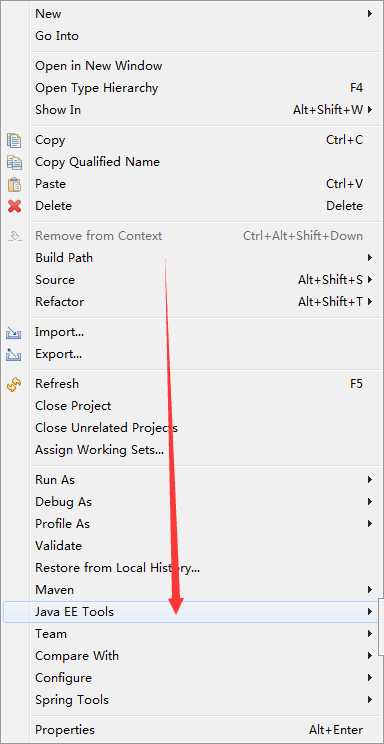Expand the Run As submenu arrow
This screenshot has height=744, width=384.
[370, 480]
